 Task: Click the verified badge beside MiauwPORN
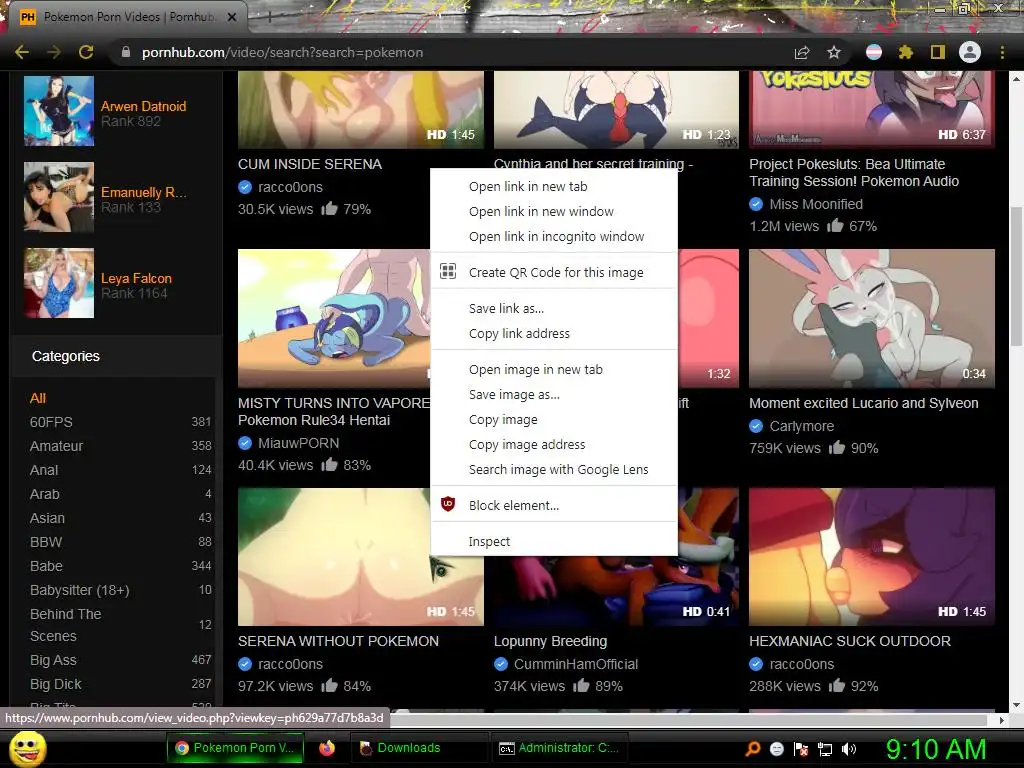pyautogui.click(x=245, y=443)
